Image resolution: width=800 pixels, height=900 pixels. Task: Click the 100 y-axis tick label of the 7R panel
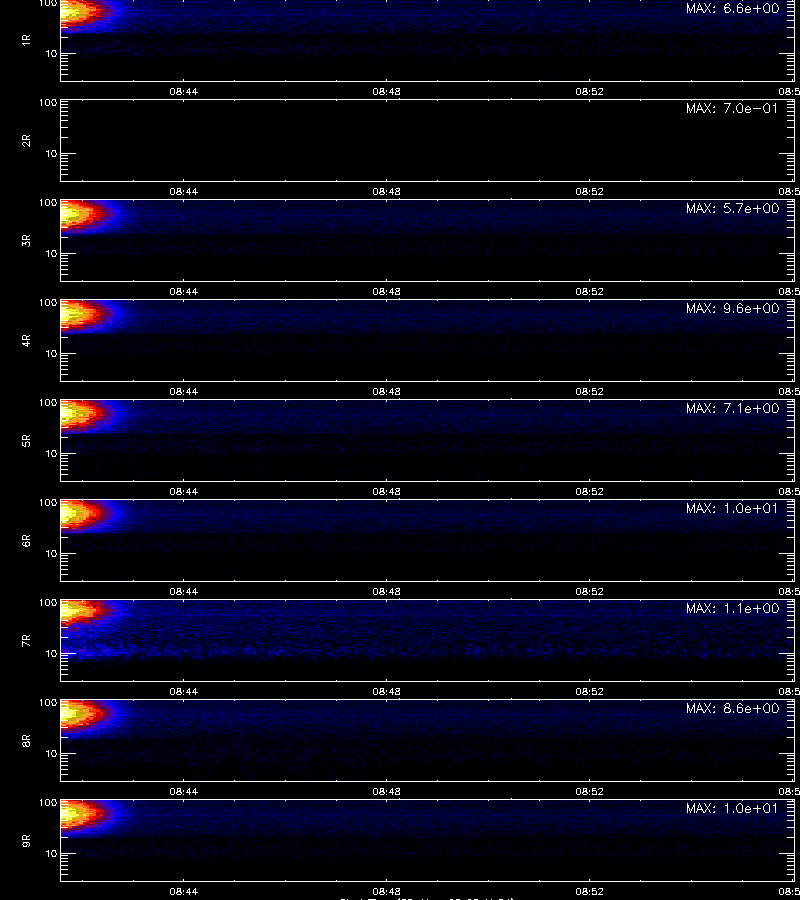(x=48, y=603)
